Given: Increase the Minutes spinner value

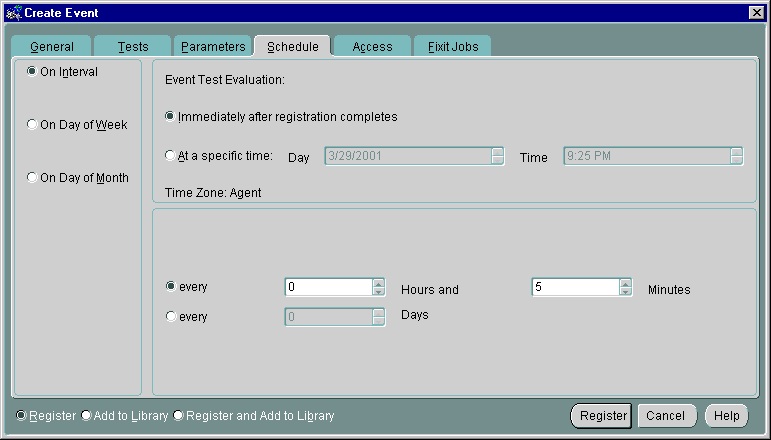Looking at the screenshot, I should click(625, 282).
